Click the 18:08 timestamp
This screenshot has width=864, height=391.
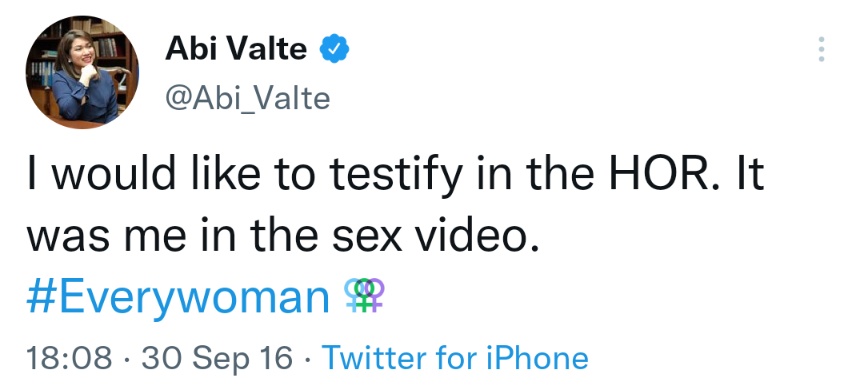point(68,358)
